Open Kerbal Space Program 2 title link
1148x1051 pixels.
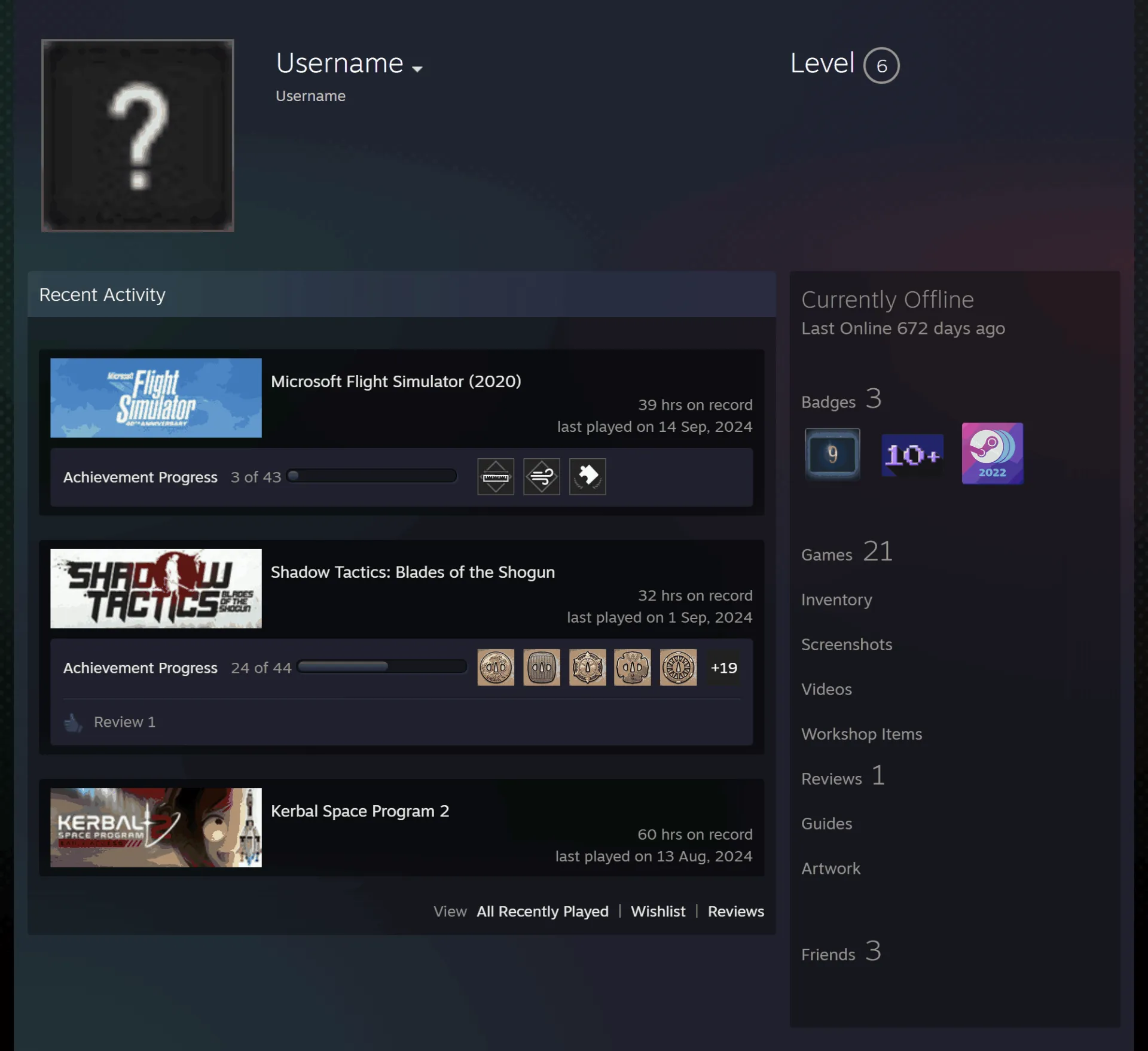point(360,811)
